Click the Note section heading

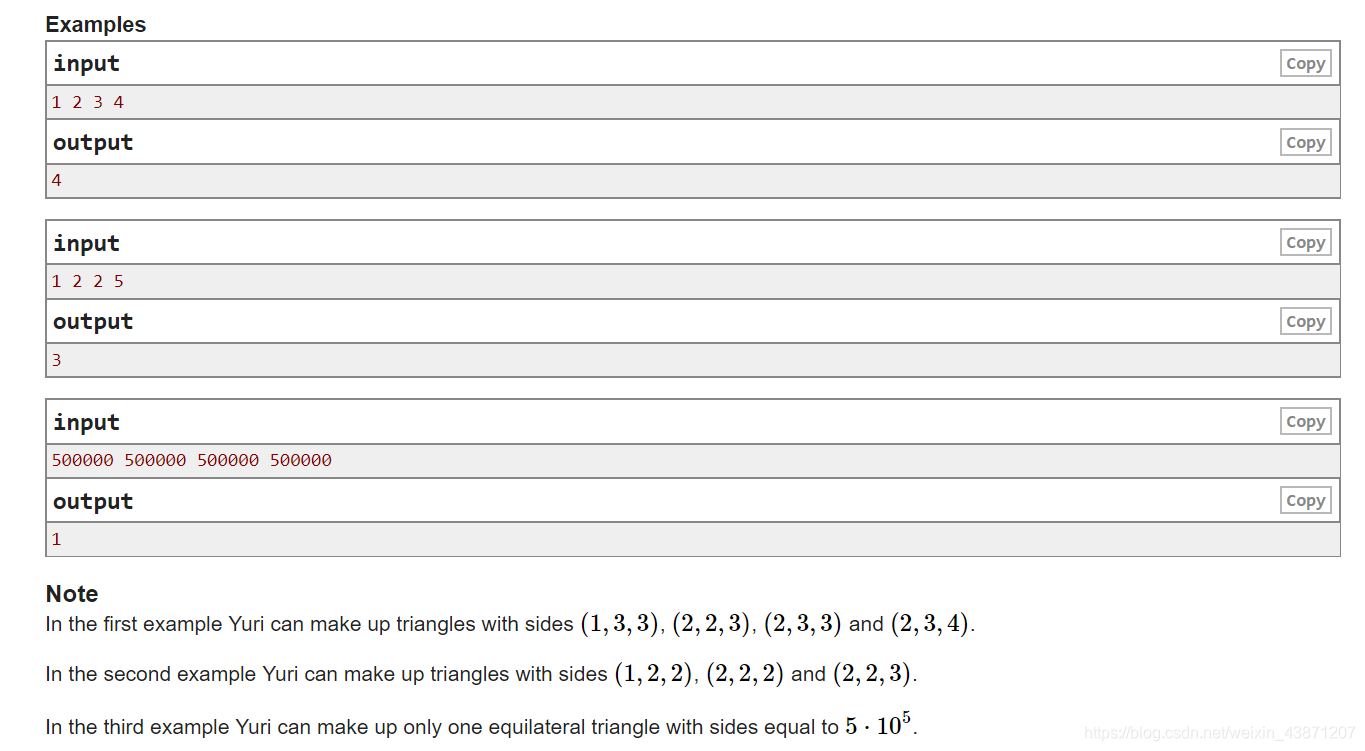point(71,593)
